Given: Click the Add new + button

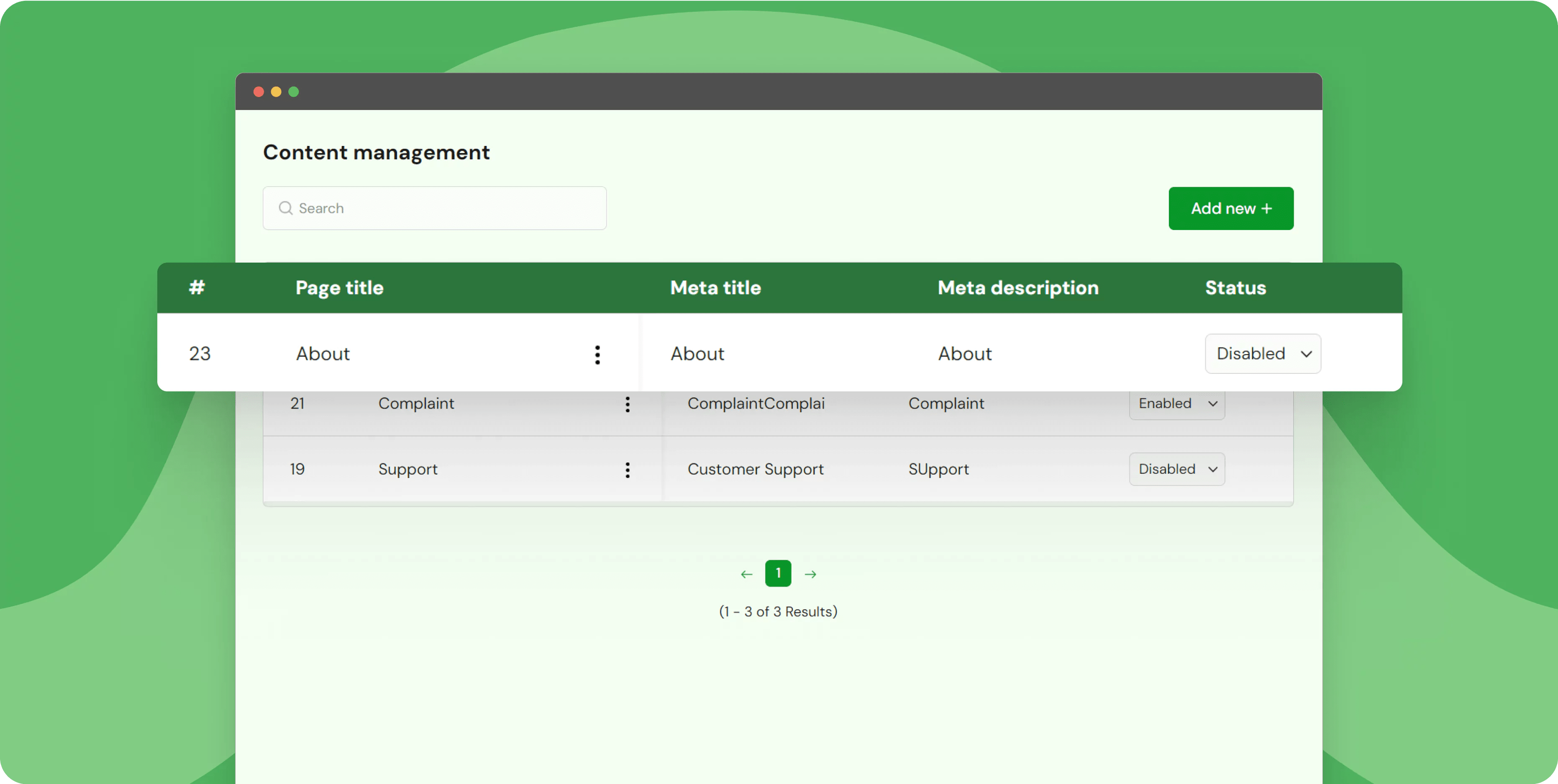Looking at the screenshot, I should pos(1231,209).
